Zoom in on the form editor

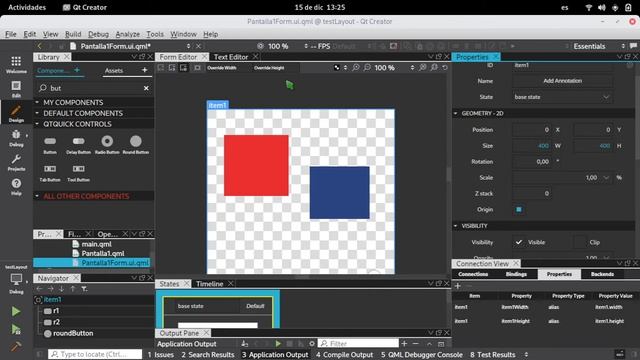point(356,67)
